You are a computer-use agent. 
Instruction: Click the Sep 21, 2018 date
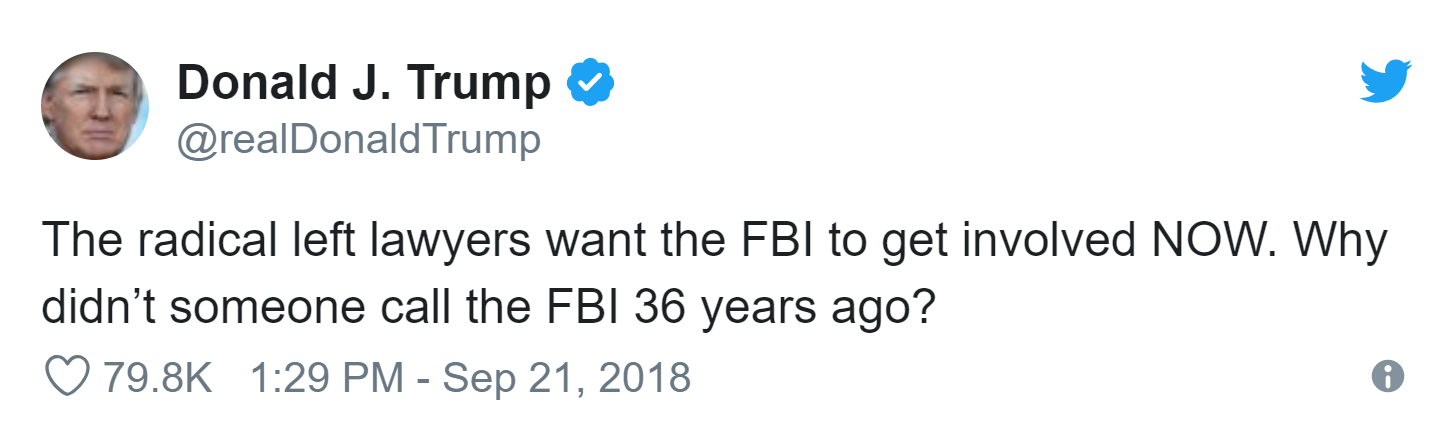(566, 377)
